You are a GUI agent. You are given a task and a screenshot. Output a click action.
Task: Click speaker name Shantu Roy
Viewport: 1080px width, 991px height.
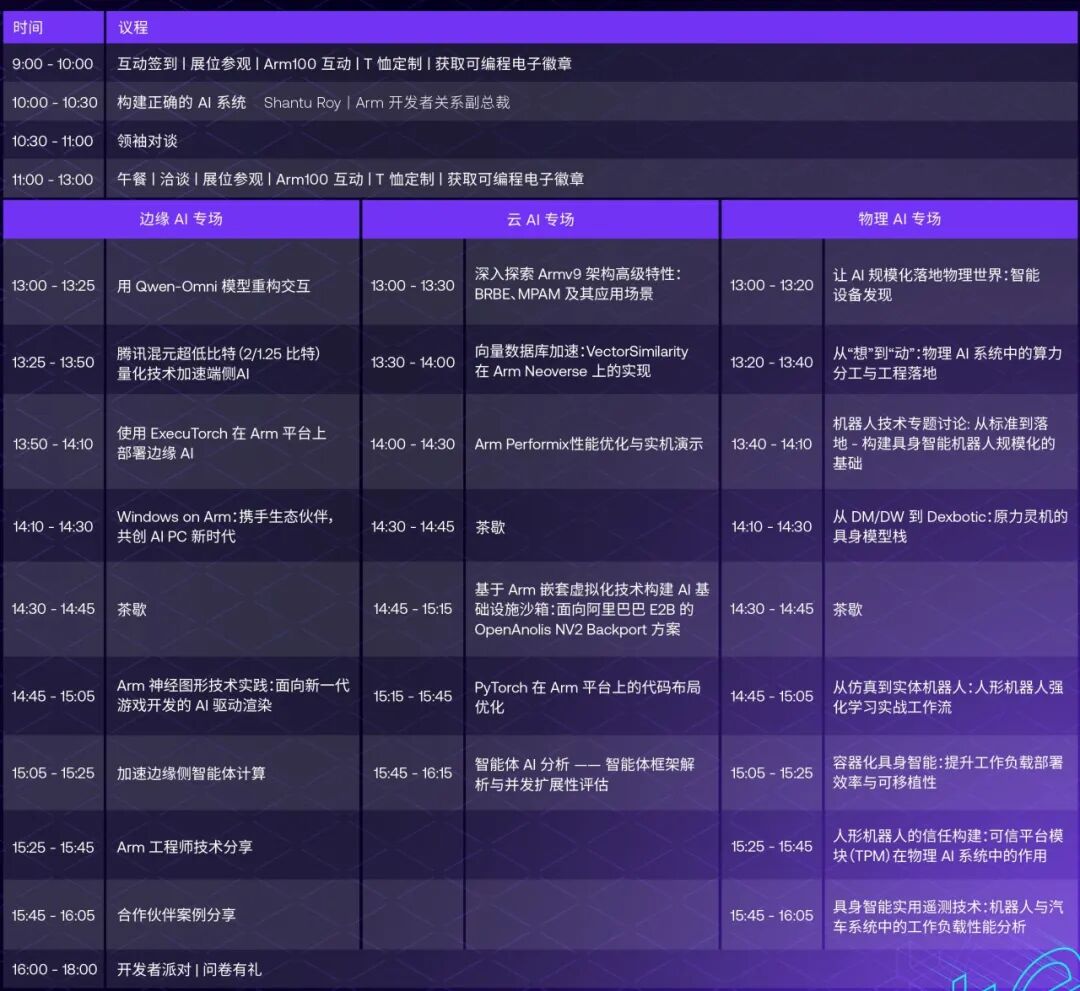pyautogui.click(x=302, y=103)
